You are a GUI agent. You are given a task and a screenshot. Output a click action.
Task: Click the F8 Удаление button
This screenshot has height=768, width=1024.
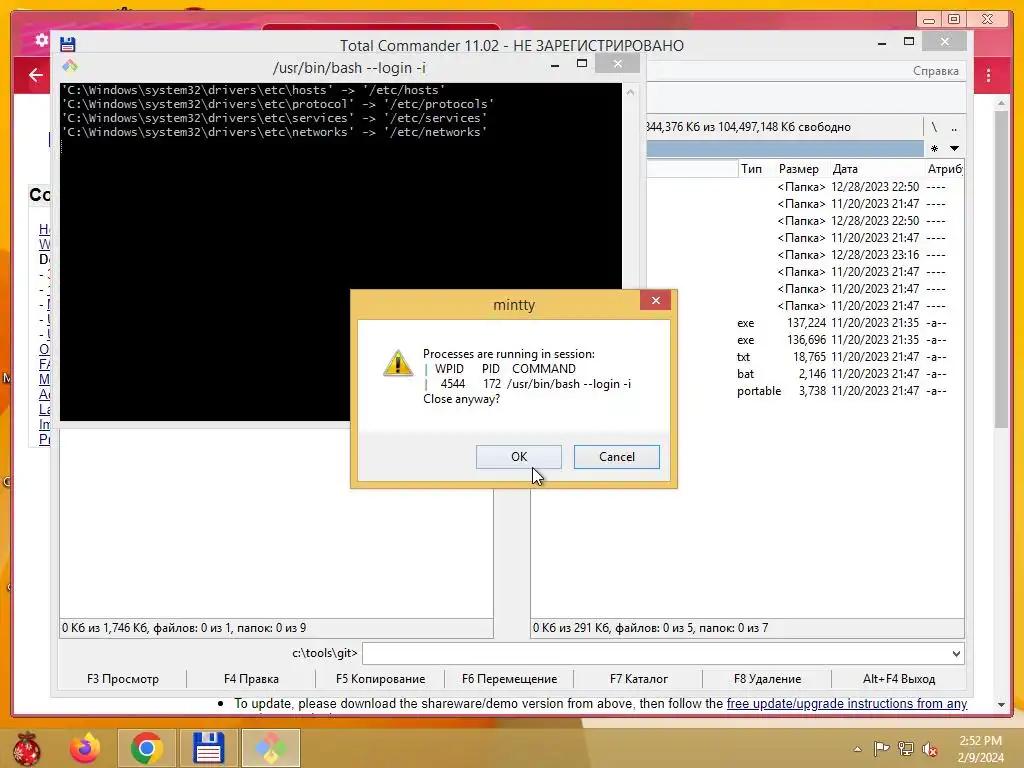767,679
